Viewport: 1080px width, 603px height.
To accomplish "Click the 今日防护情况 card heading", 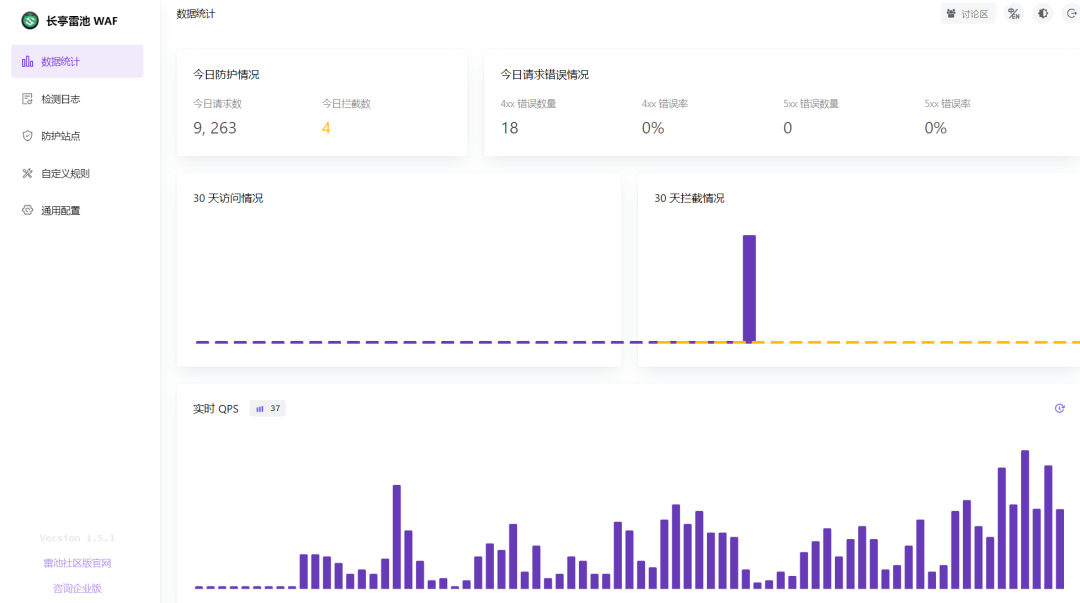I will pos(226,74).
